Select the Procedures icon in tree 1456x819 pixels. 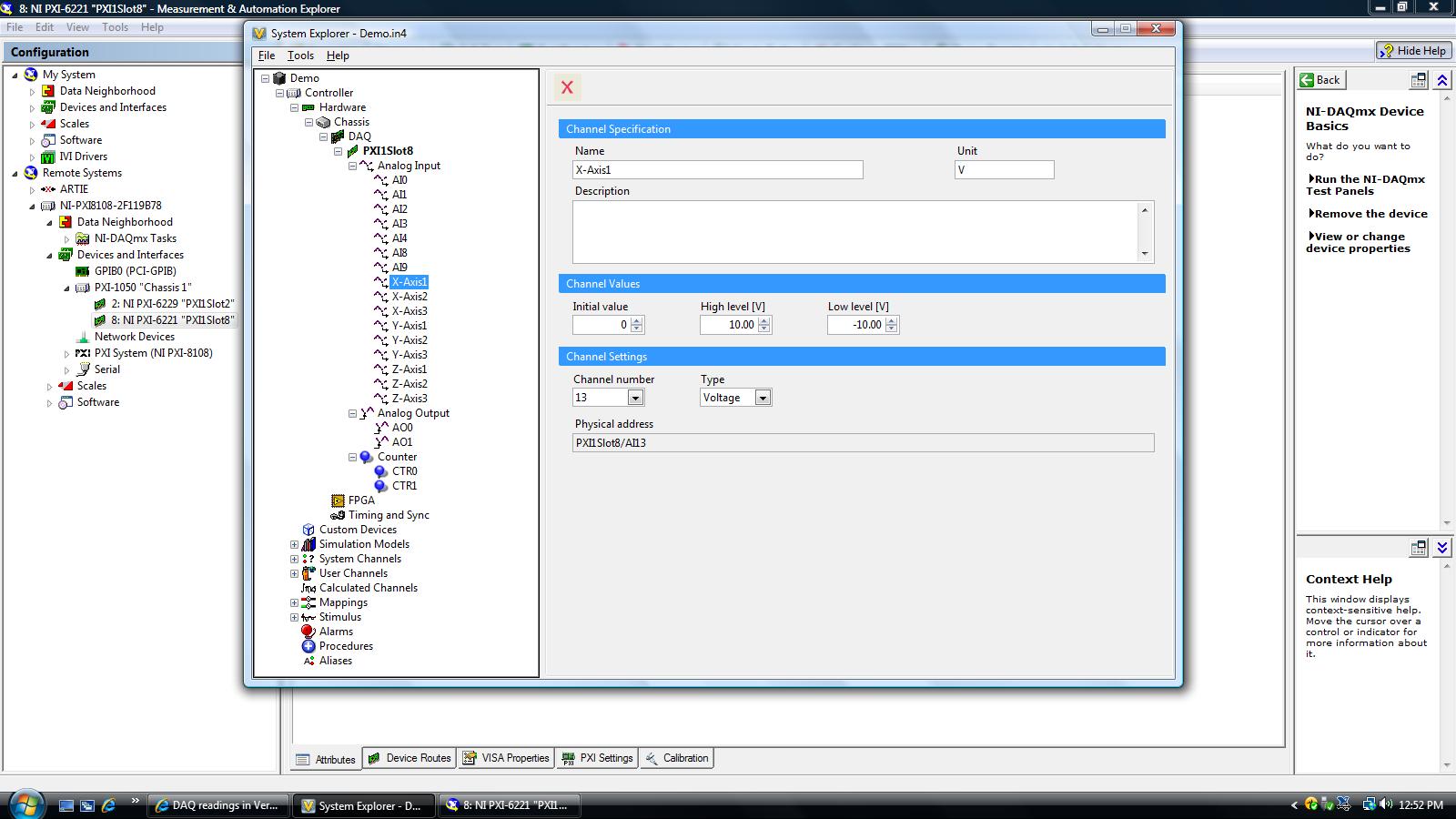point(308,646)
